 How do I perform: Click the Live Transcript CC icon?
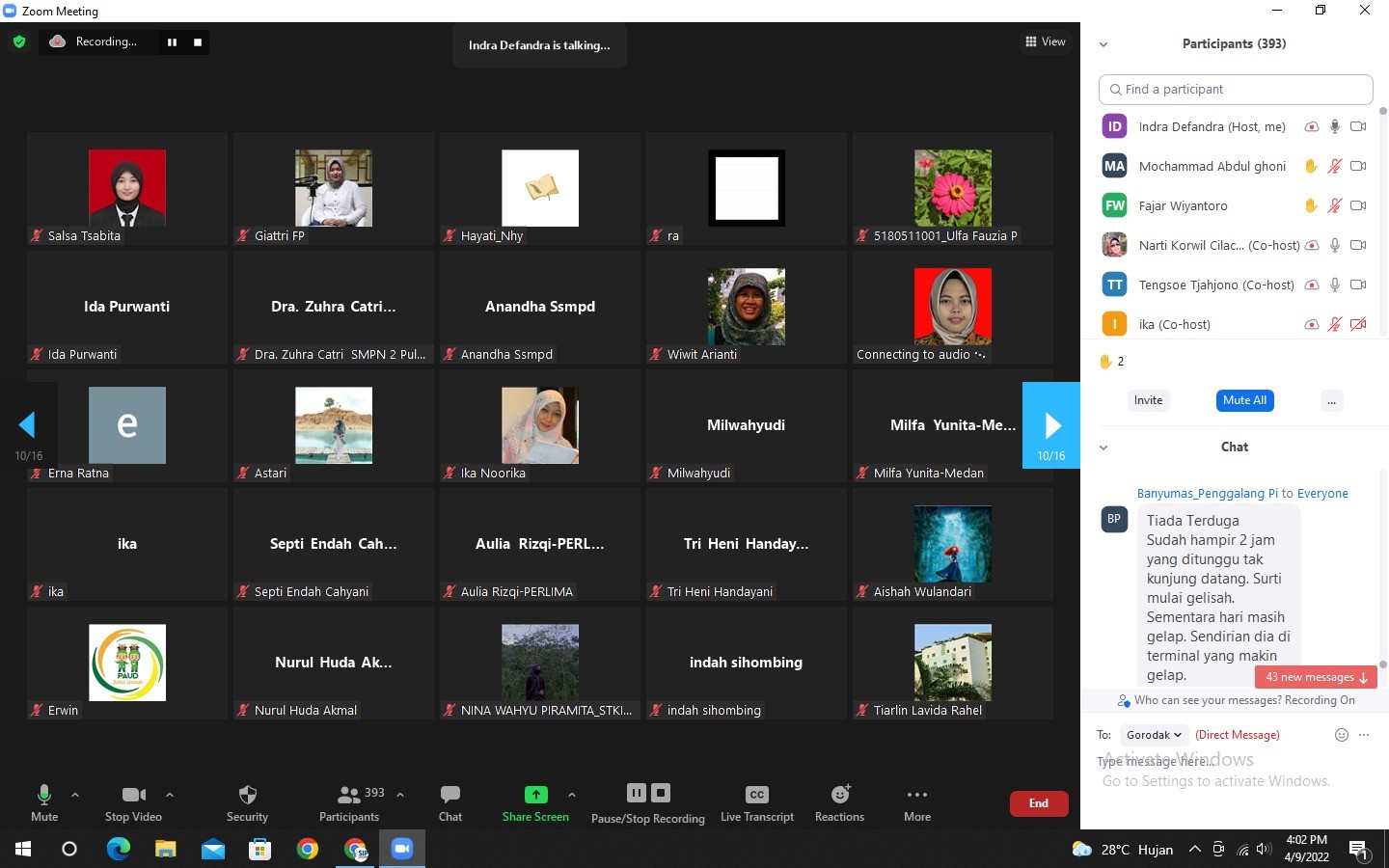756,795
